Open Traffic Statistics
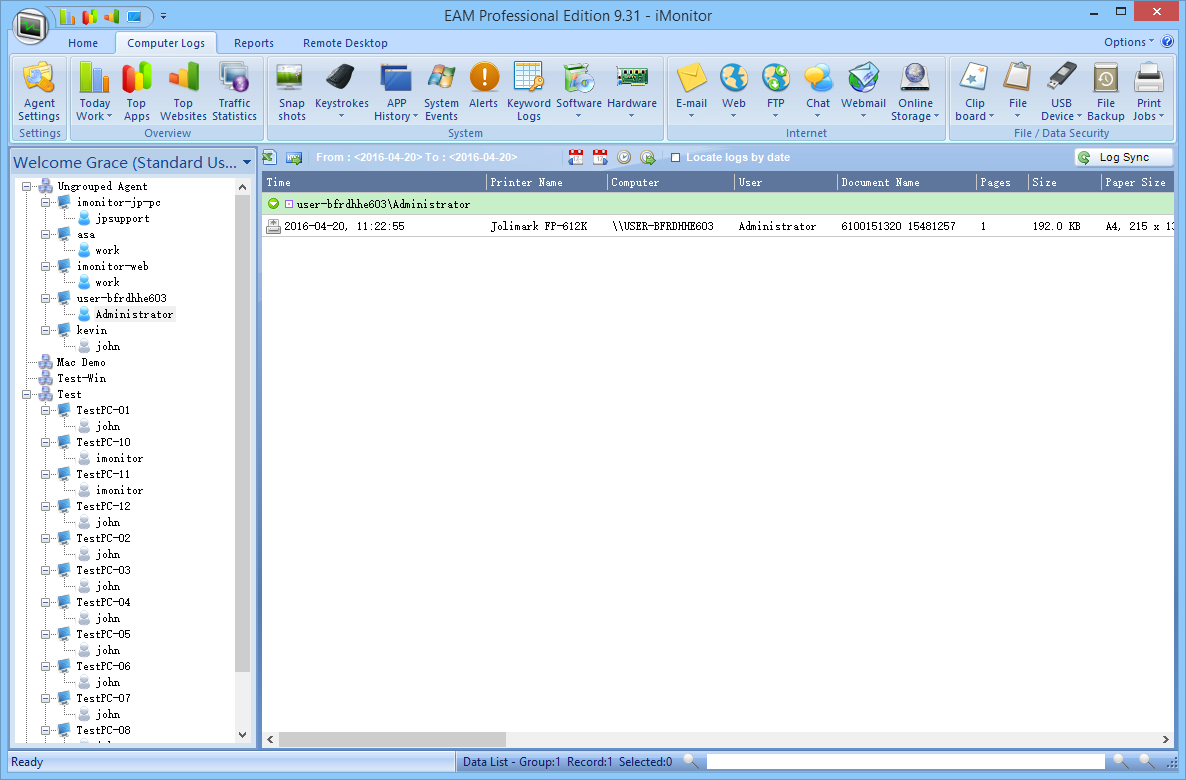 click(234, 91)
